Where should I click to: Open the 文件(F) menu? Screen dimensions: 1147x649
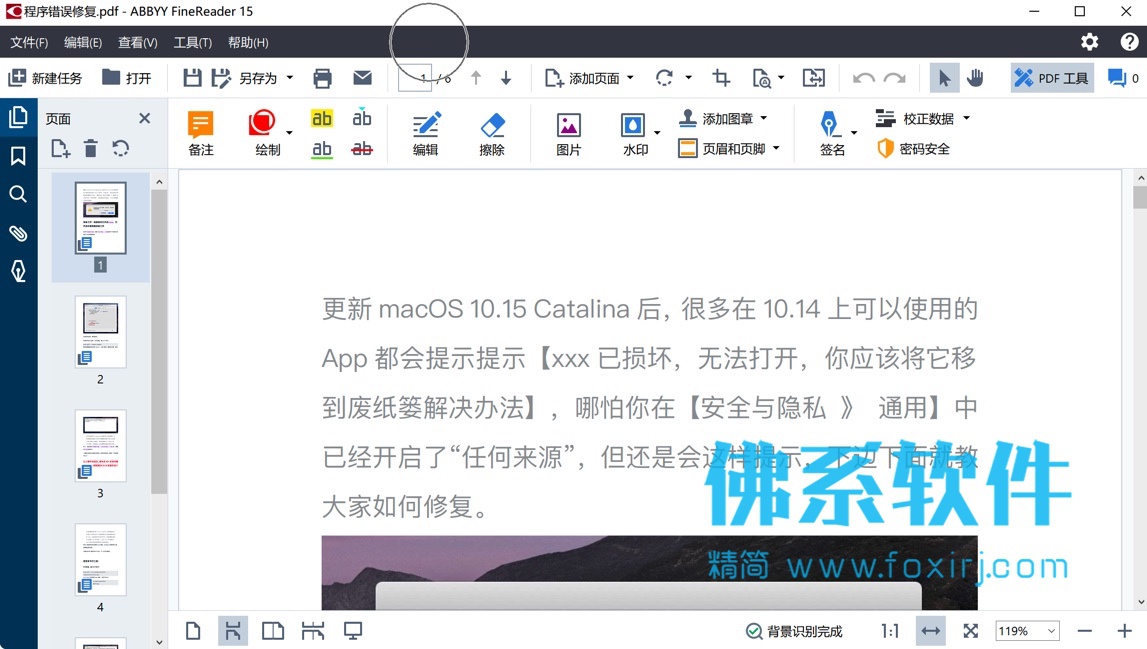pos(29,42)
